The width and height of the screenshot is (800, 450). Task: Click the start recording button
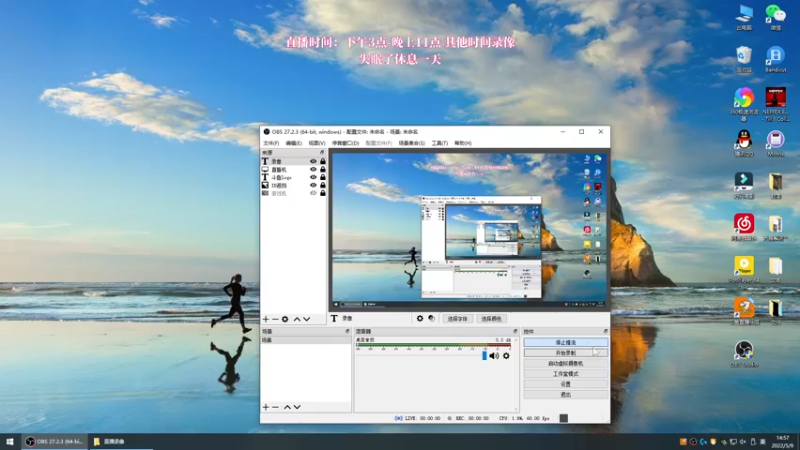(565, 353)
